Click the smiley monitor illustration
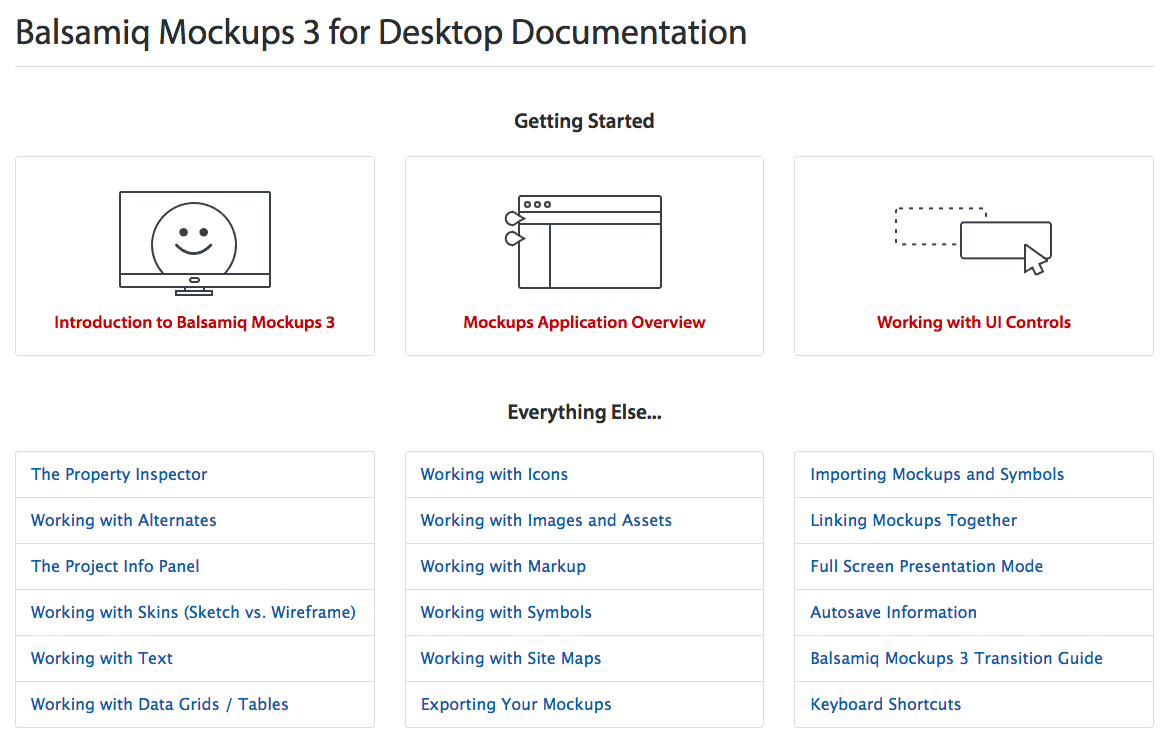This screenshot has width=1167, height=749. click(195, 243)
